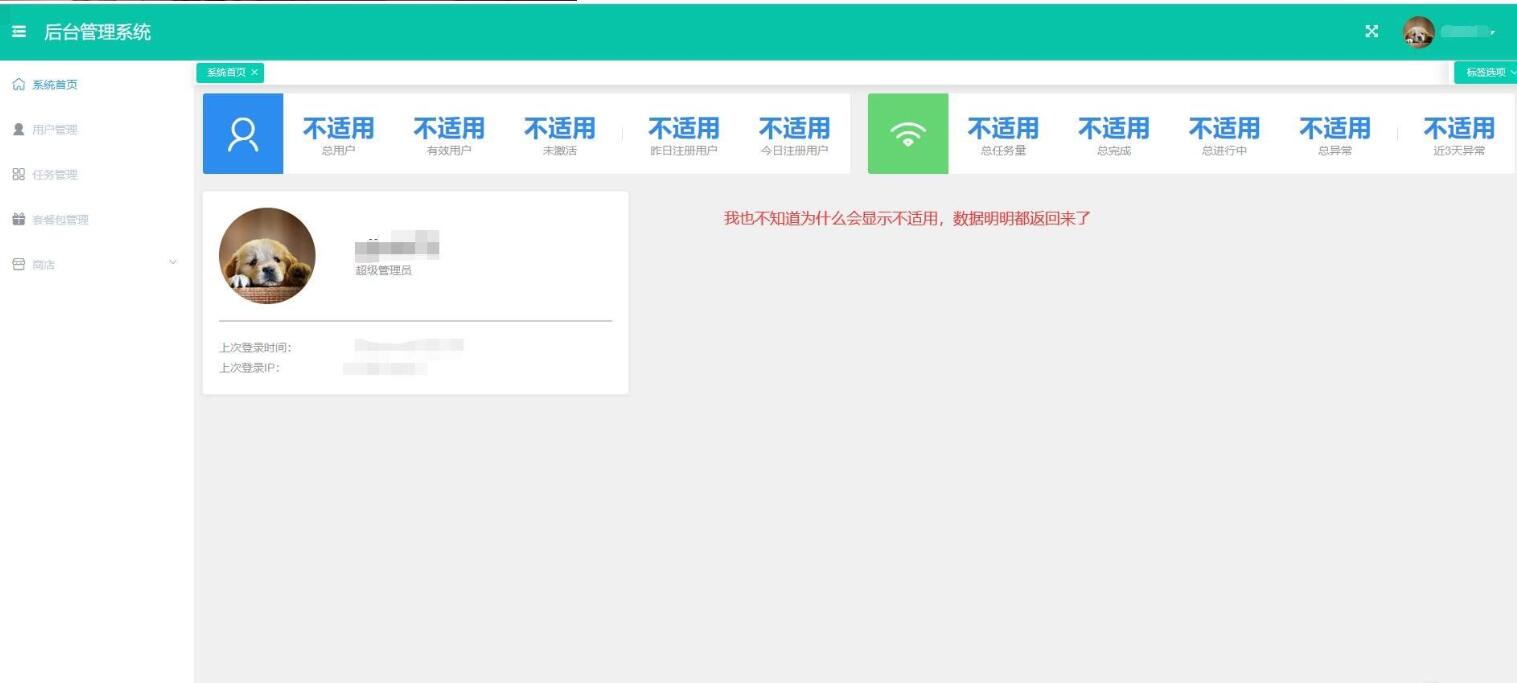Click the blue user statistics icon tile
Screen dimensions: 1517x683
(x=243, y=134)
